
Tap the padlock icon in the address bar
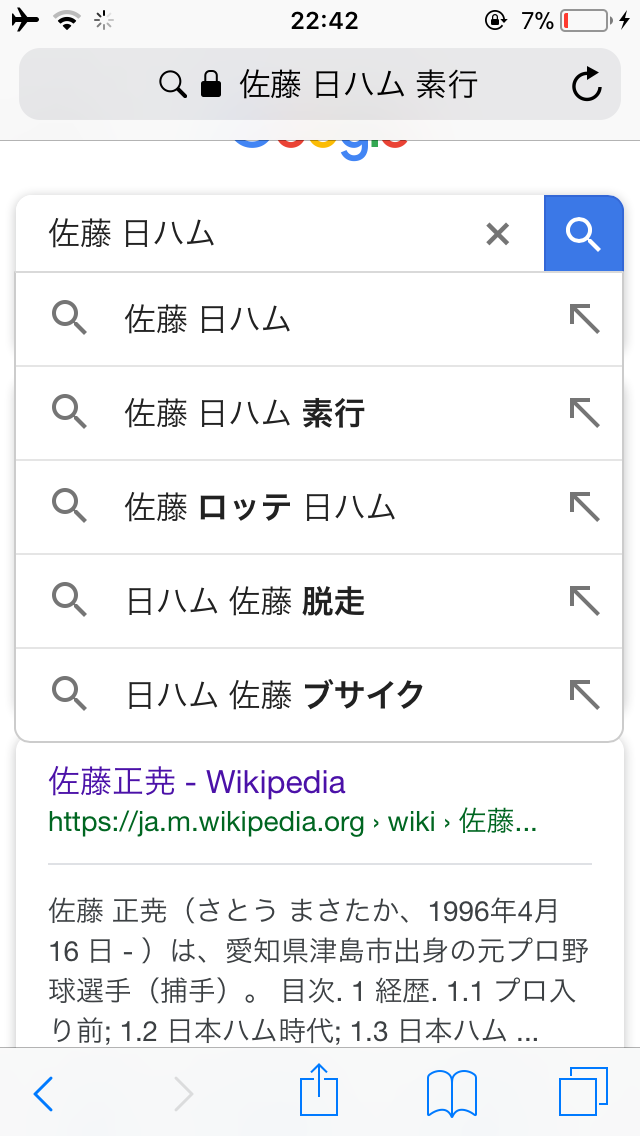pos(208,84)
